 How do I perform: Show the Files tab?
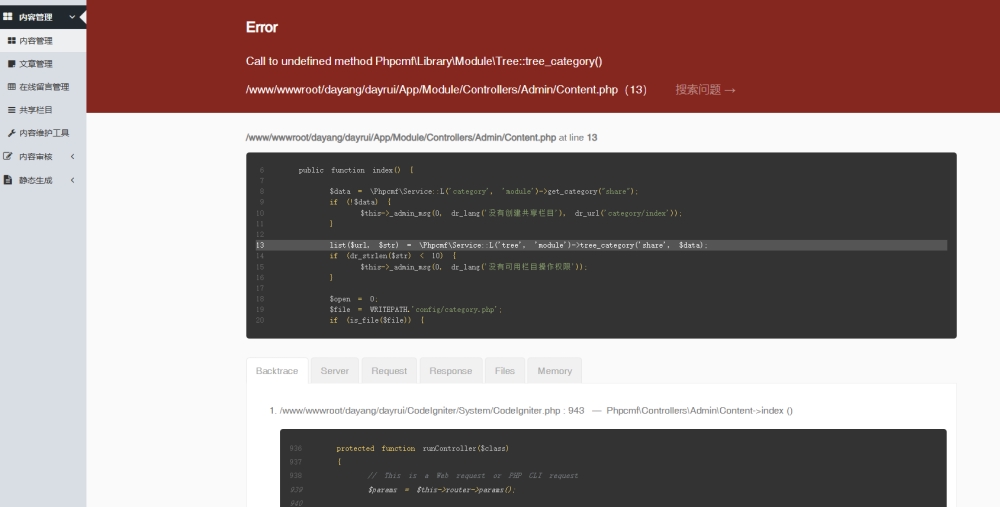tap(505, 371)
